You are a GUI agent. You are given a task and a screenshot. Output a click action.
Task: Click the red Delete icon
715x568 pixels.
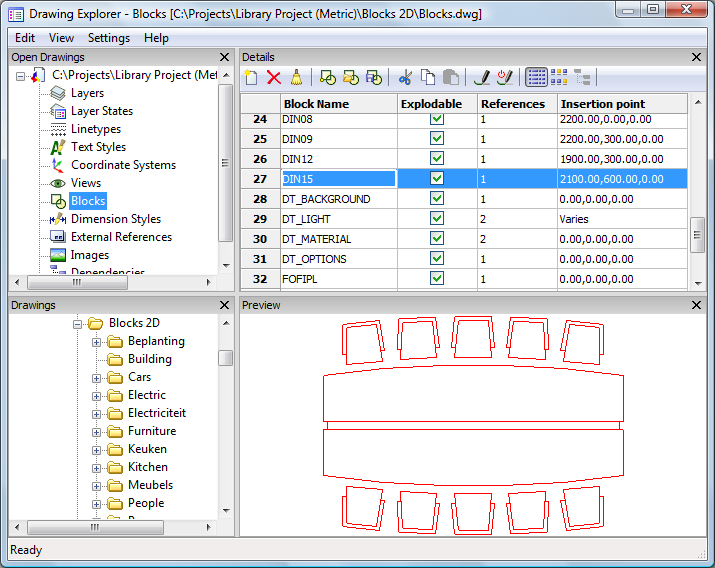274,77
